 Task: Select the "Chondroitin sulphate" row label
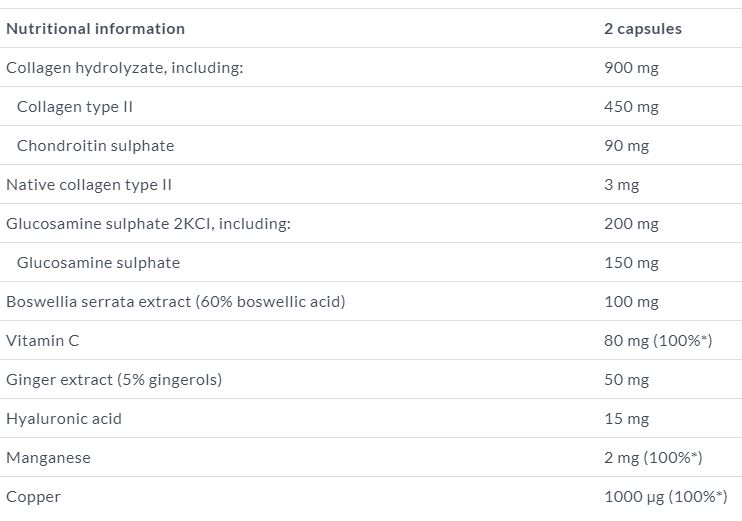[95, 146]
